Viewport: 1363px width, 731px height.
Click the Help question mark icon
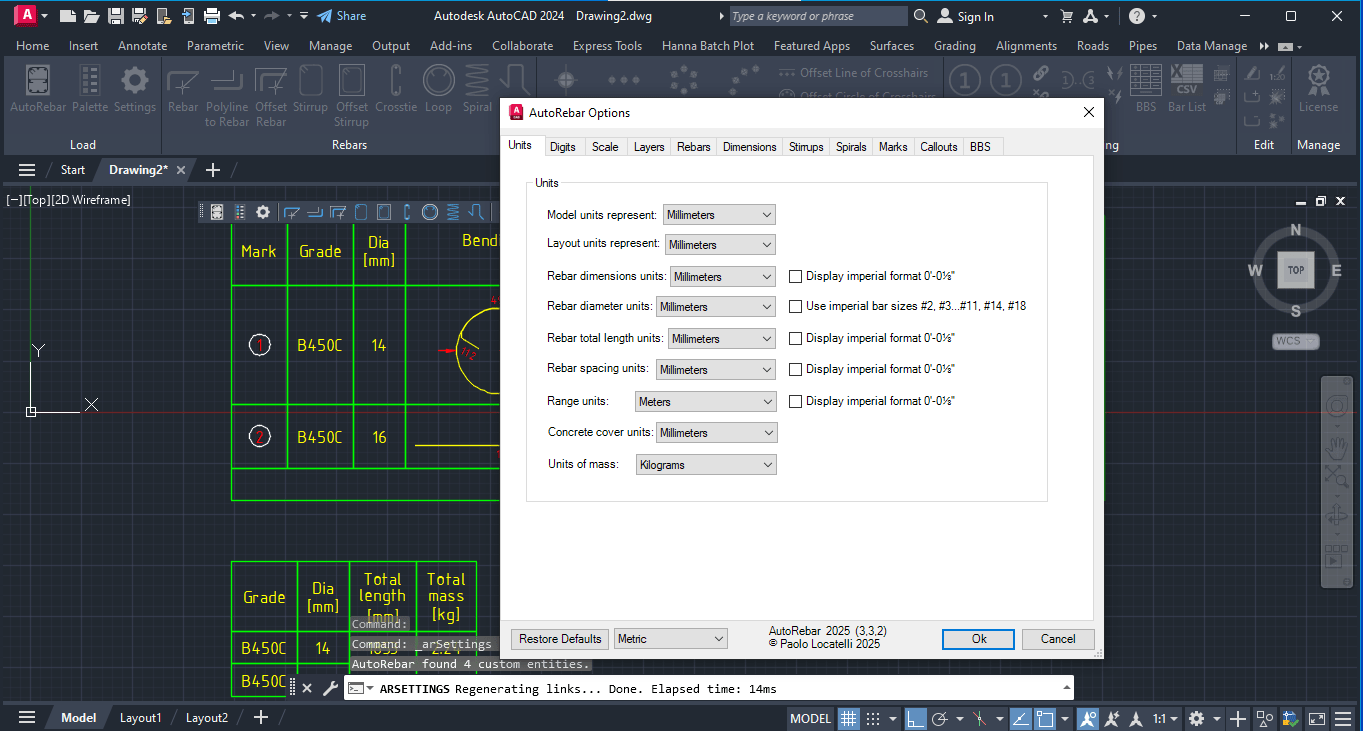click(x=1137, y=16)
